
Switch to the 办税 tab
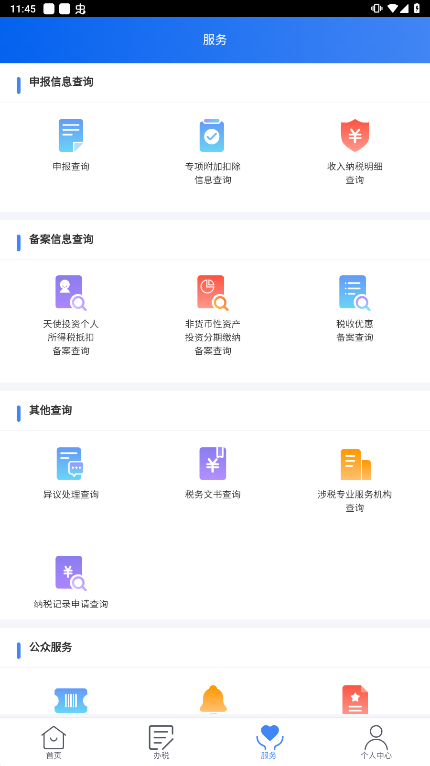point(161,742)
